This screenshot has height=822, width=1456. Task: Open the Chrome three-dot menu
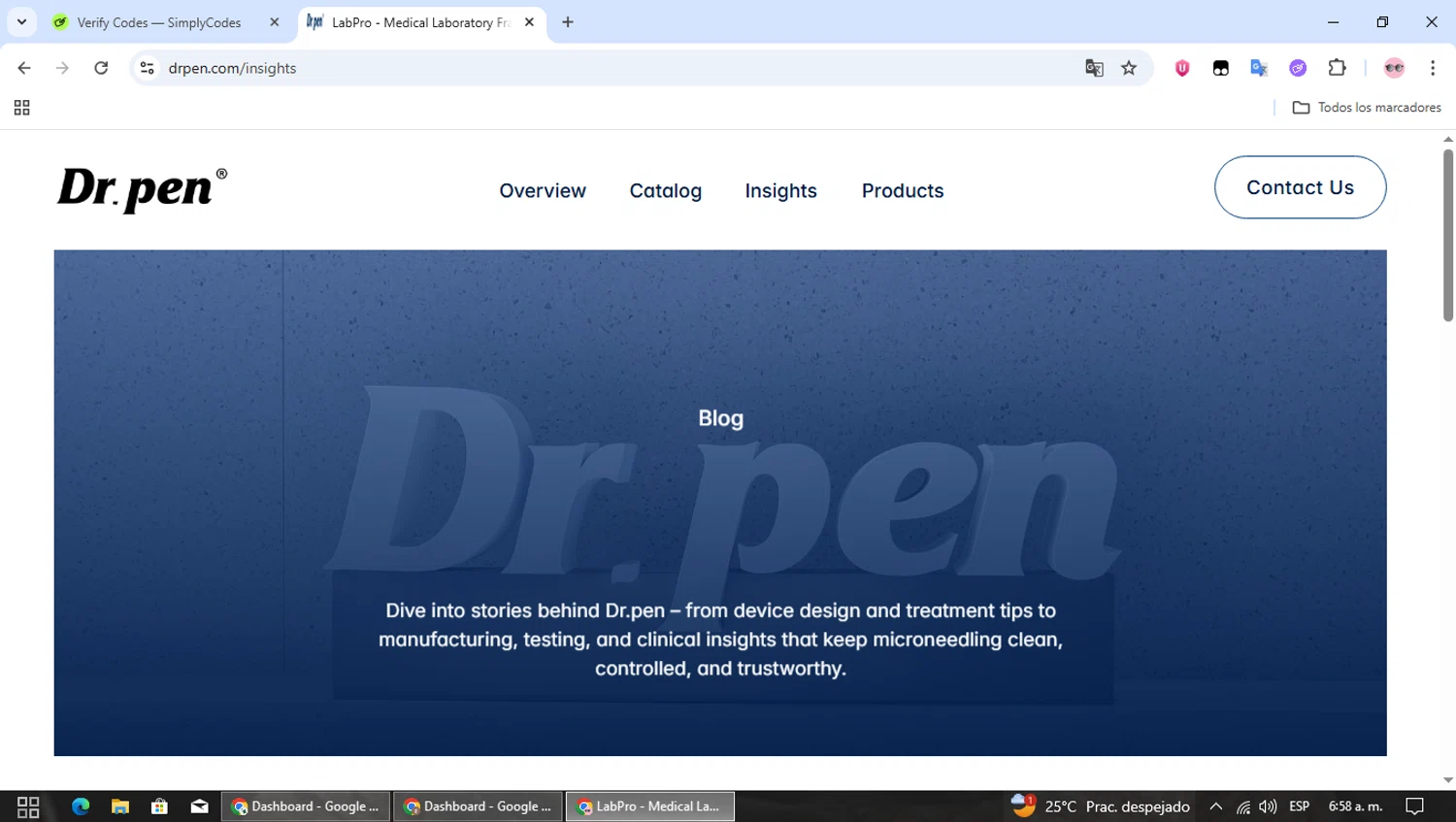(1433, 68)
